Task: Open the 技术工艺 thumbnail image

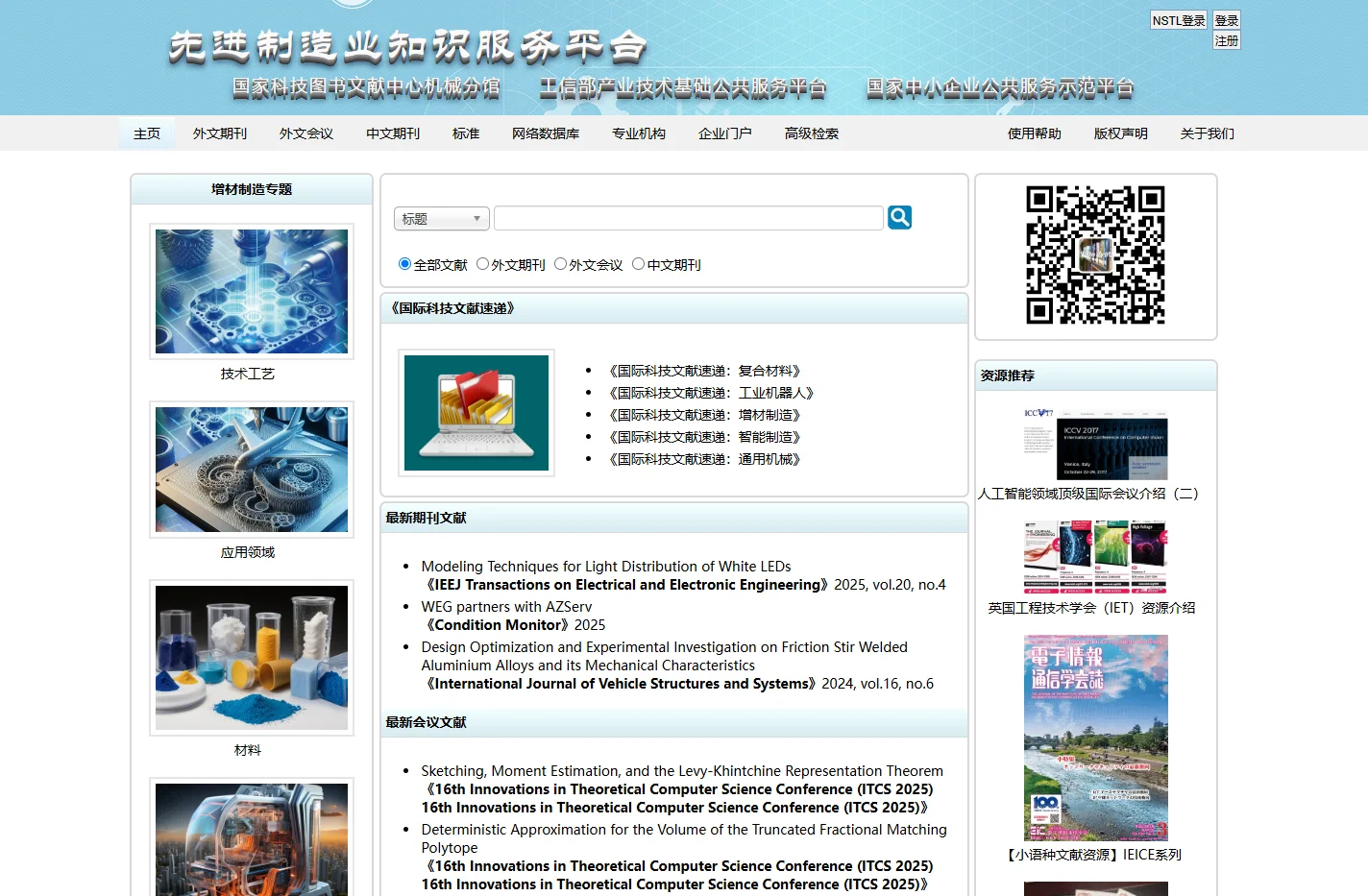Action: [x=252, y=291]
